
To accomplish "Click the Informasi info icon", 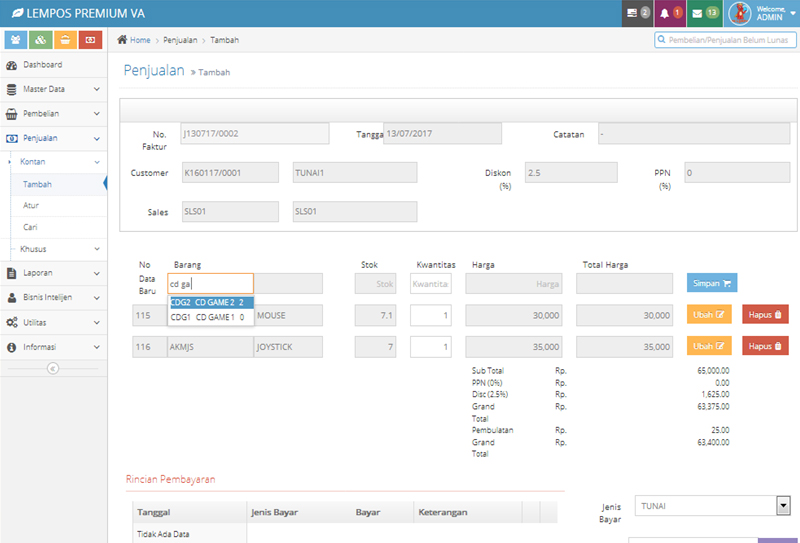I will point(11,347).
